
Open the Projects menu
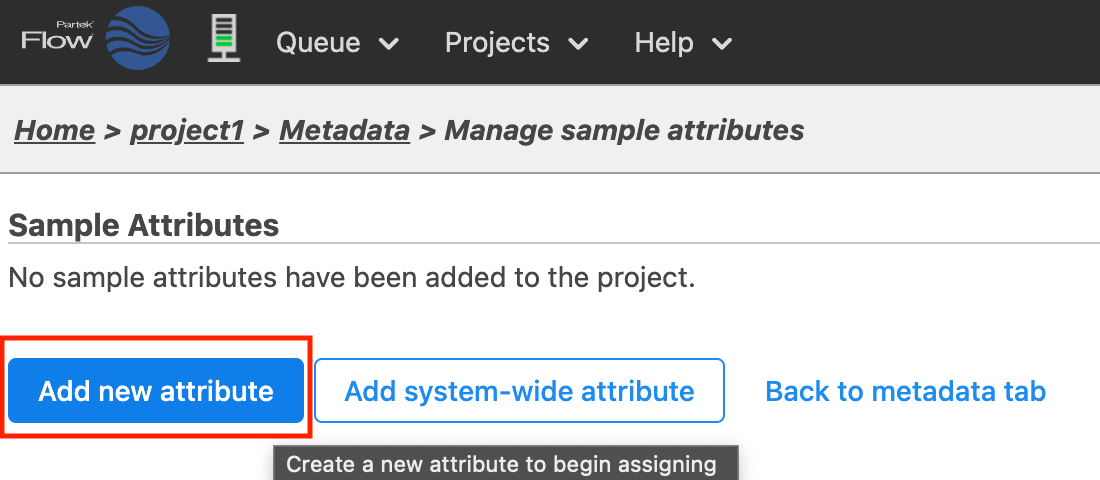pyautogui.click(x=497, y=43)
